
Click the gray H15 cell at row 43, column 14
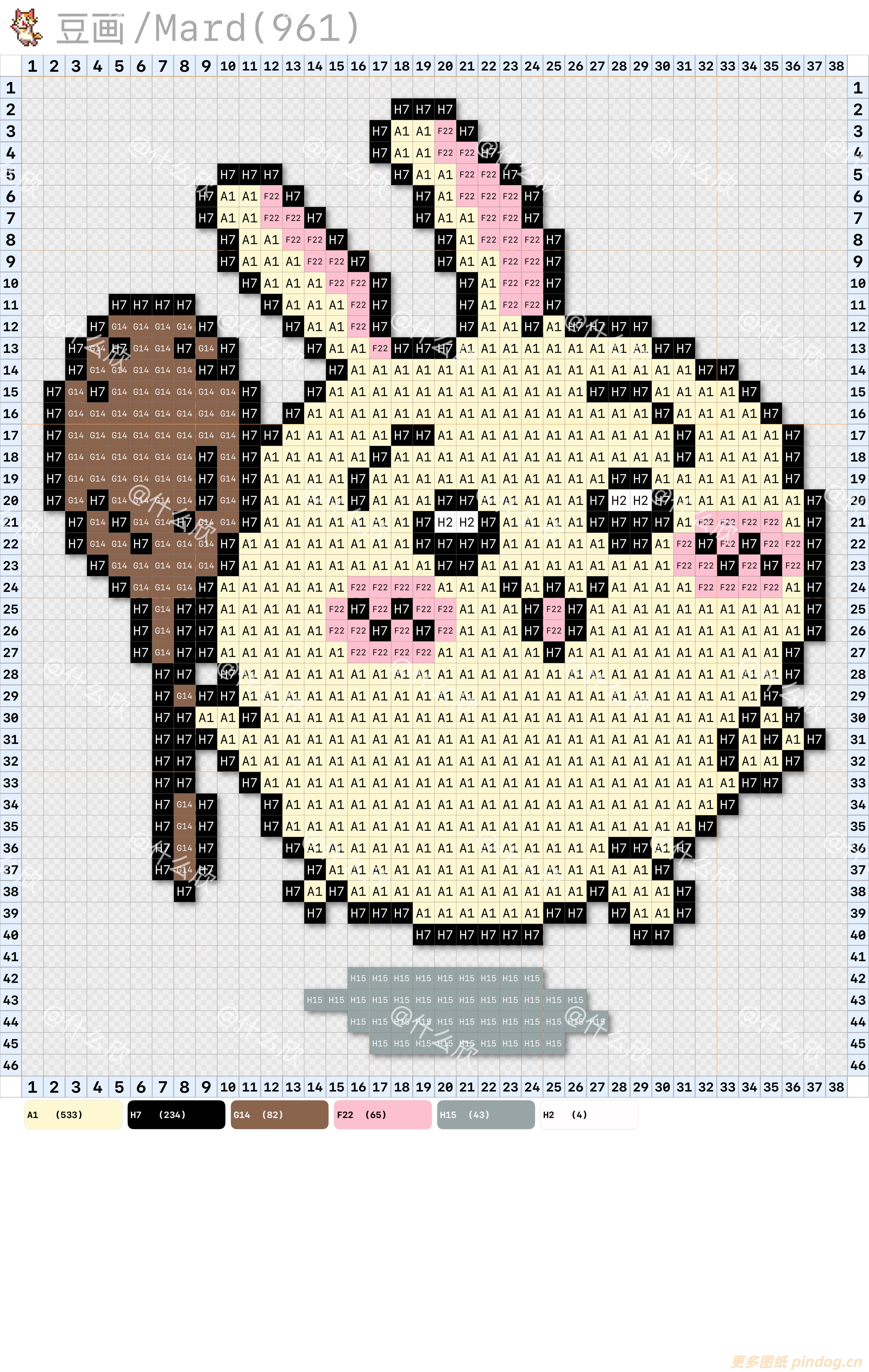[314, 1000]
